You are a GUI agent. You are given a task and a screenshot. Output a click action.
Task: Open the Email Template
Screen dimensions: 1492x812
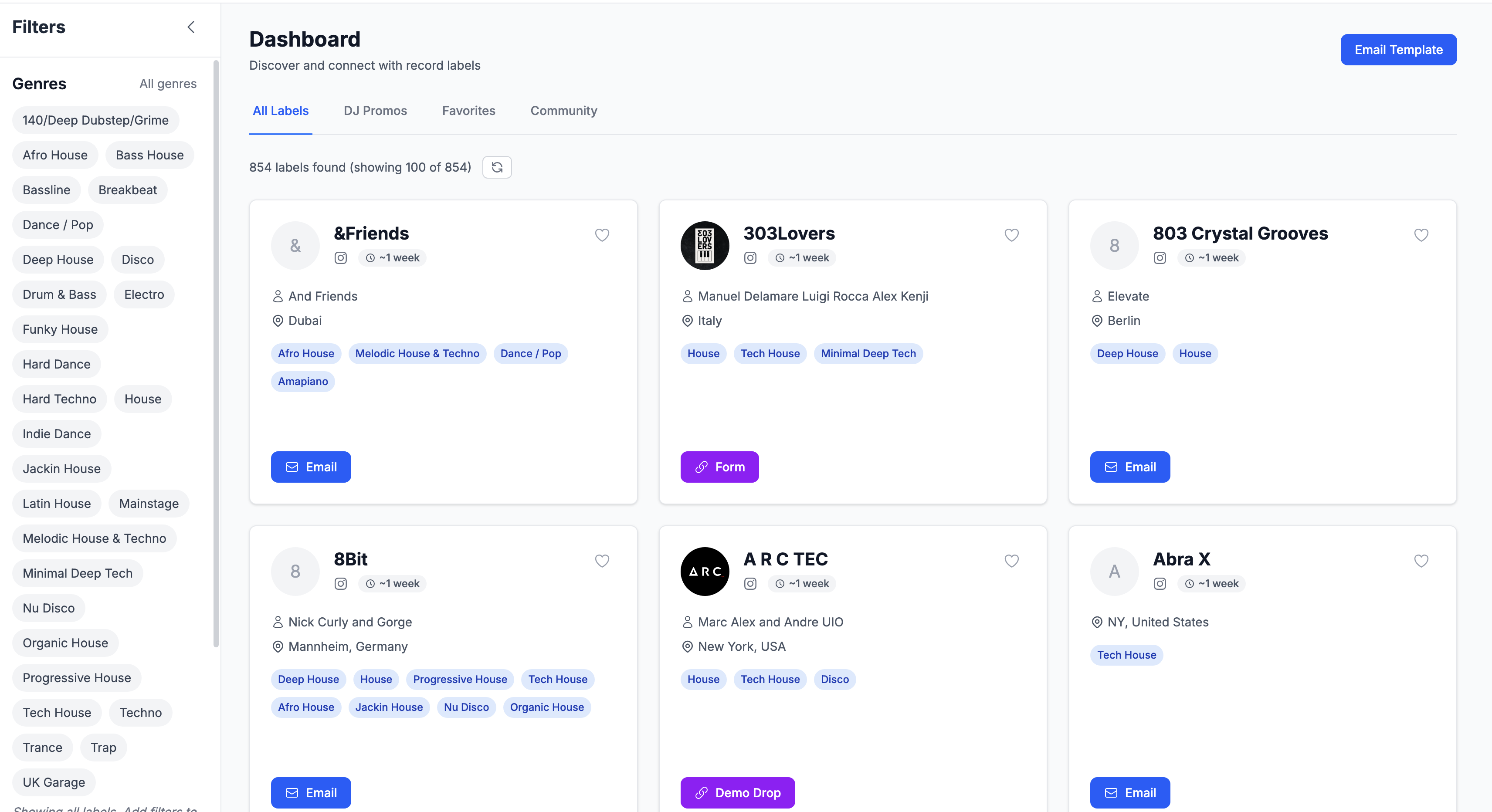click(x=1398, y=49)
